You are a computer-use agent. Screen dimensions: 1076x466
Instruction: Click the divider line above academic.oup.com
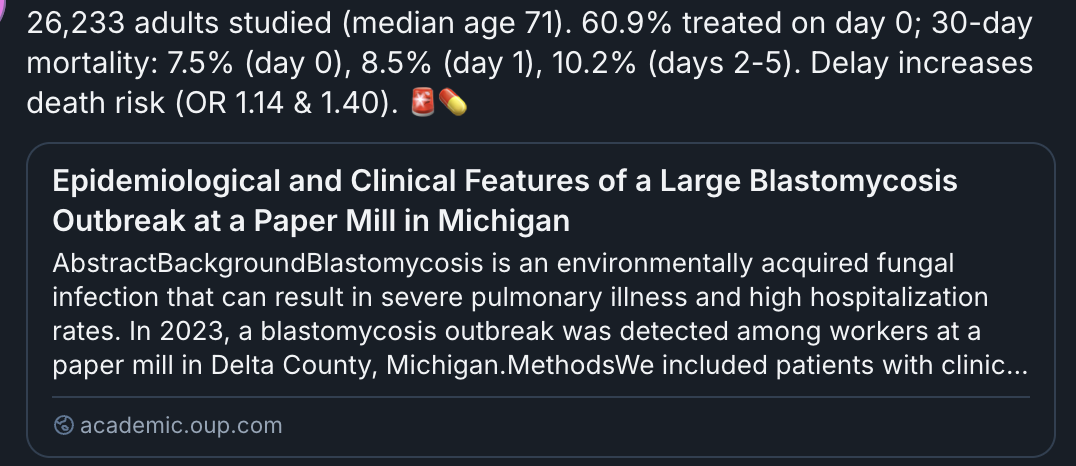pyautogui.click(x=541, y=397)
